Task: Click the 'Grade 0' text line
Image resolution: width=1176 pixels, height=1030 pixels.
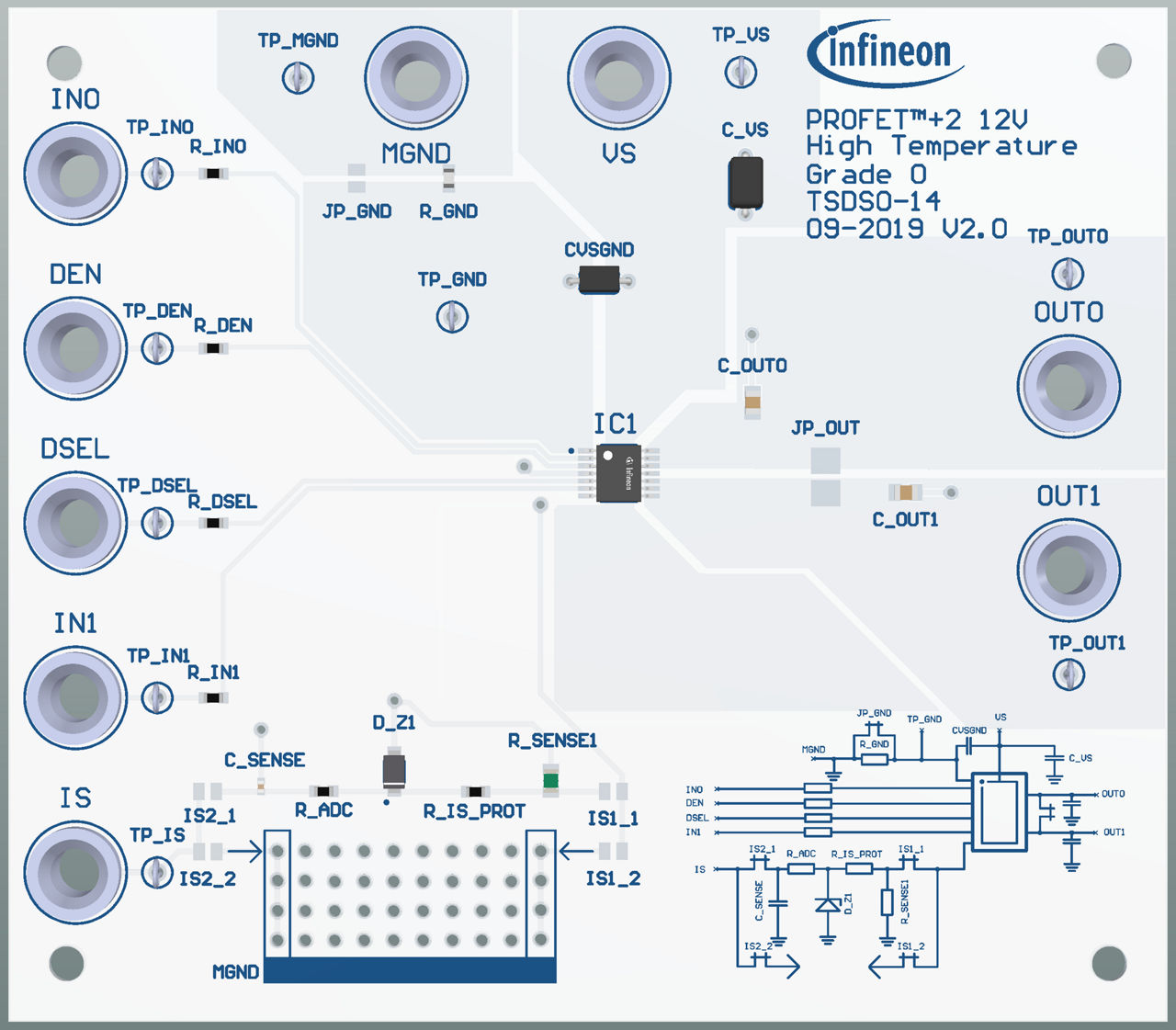Action: [x=866, y=175]
